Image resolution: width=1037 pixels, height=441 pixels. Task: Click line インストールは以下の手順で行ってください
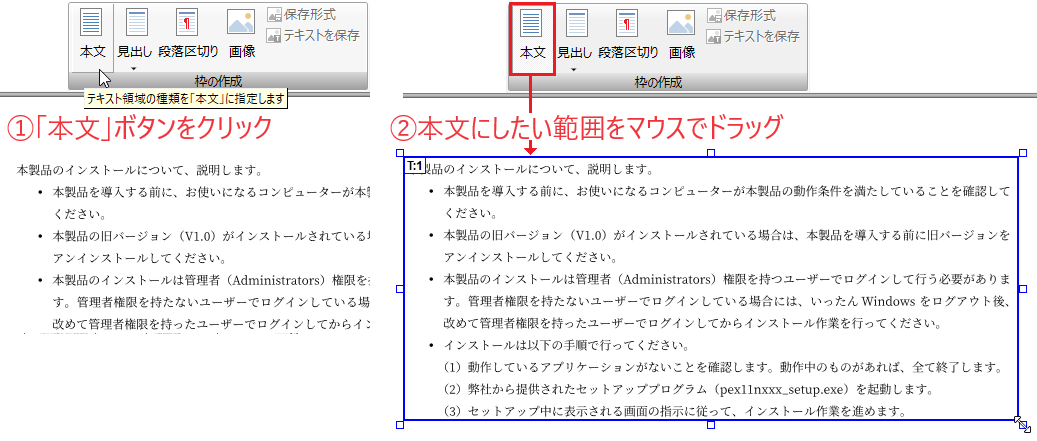[x=567, y=346]
